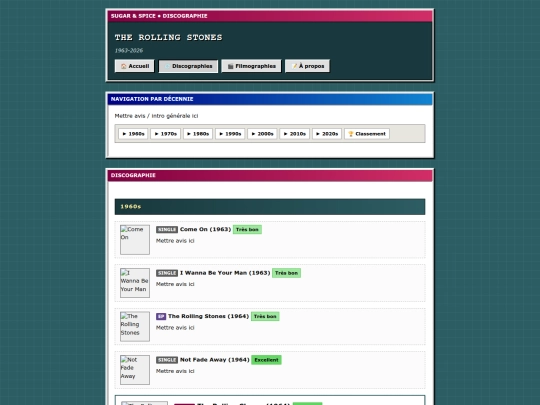Select The Rolling Stones (1964) EP title
540x405 pixels.
click(208, 316)
